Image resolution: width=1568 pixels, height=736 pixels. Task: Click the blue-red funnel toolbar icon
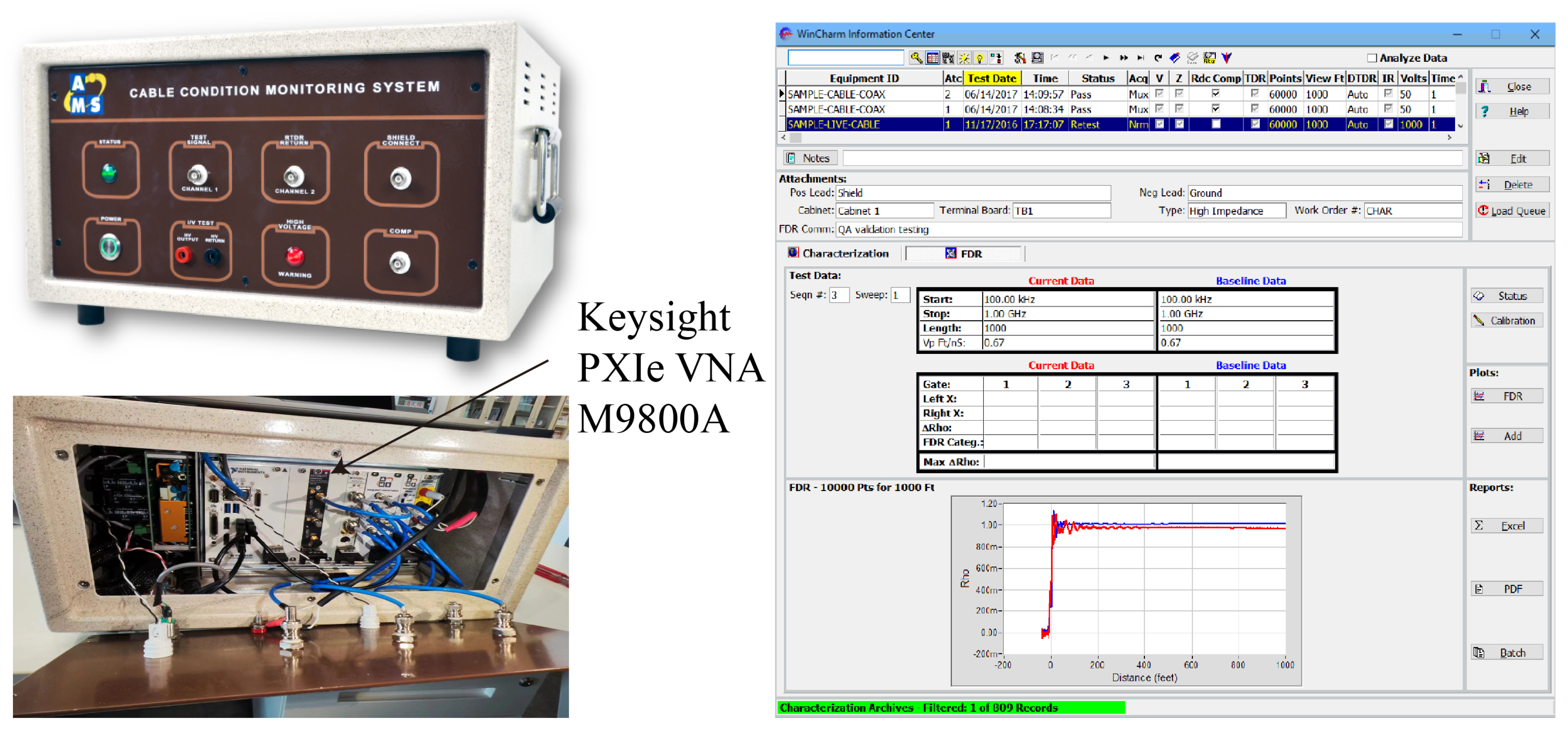[1226, 58]
